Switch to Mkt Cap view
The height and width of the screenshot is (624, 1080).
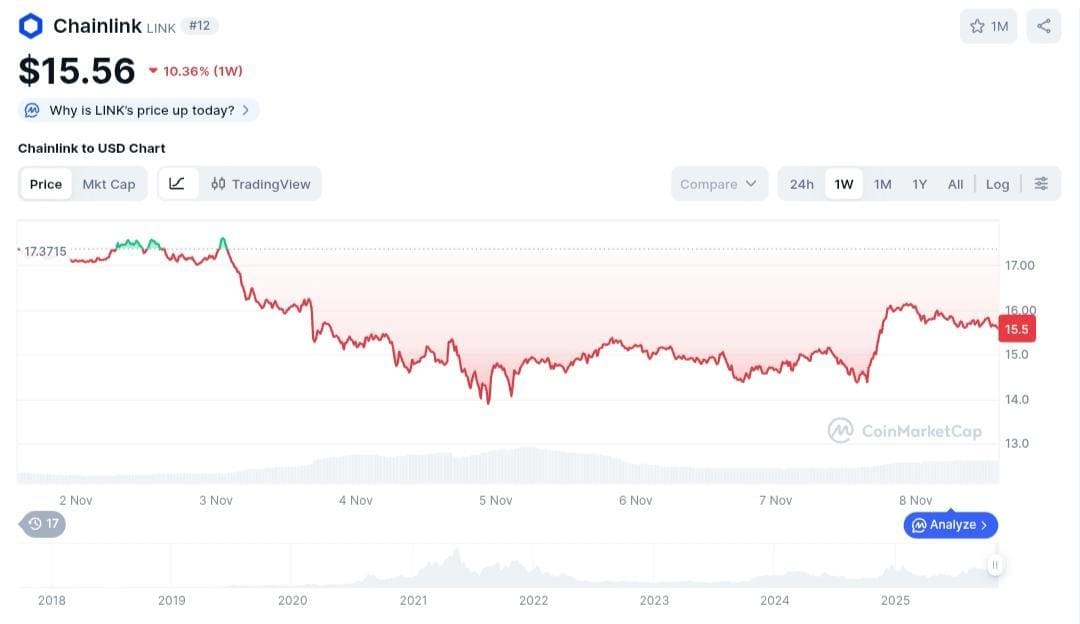pyautogui.click(x=109, y=184)
